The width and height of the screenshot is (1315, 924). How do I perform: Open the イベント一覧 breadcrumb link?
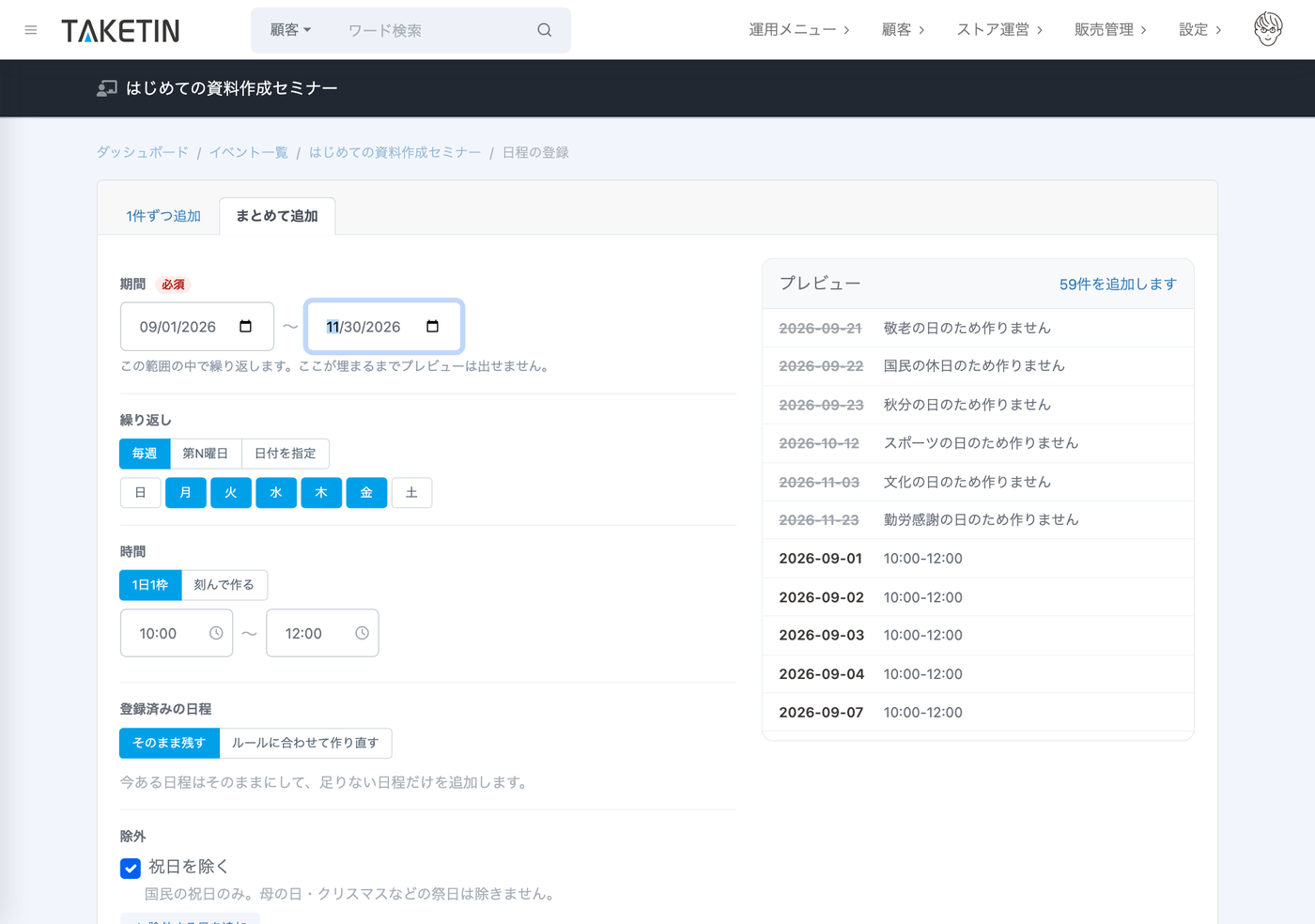click(x=249, y=152)
